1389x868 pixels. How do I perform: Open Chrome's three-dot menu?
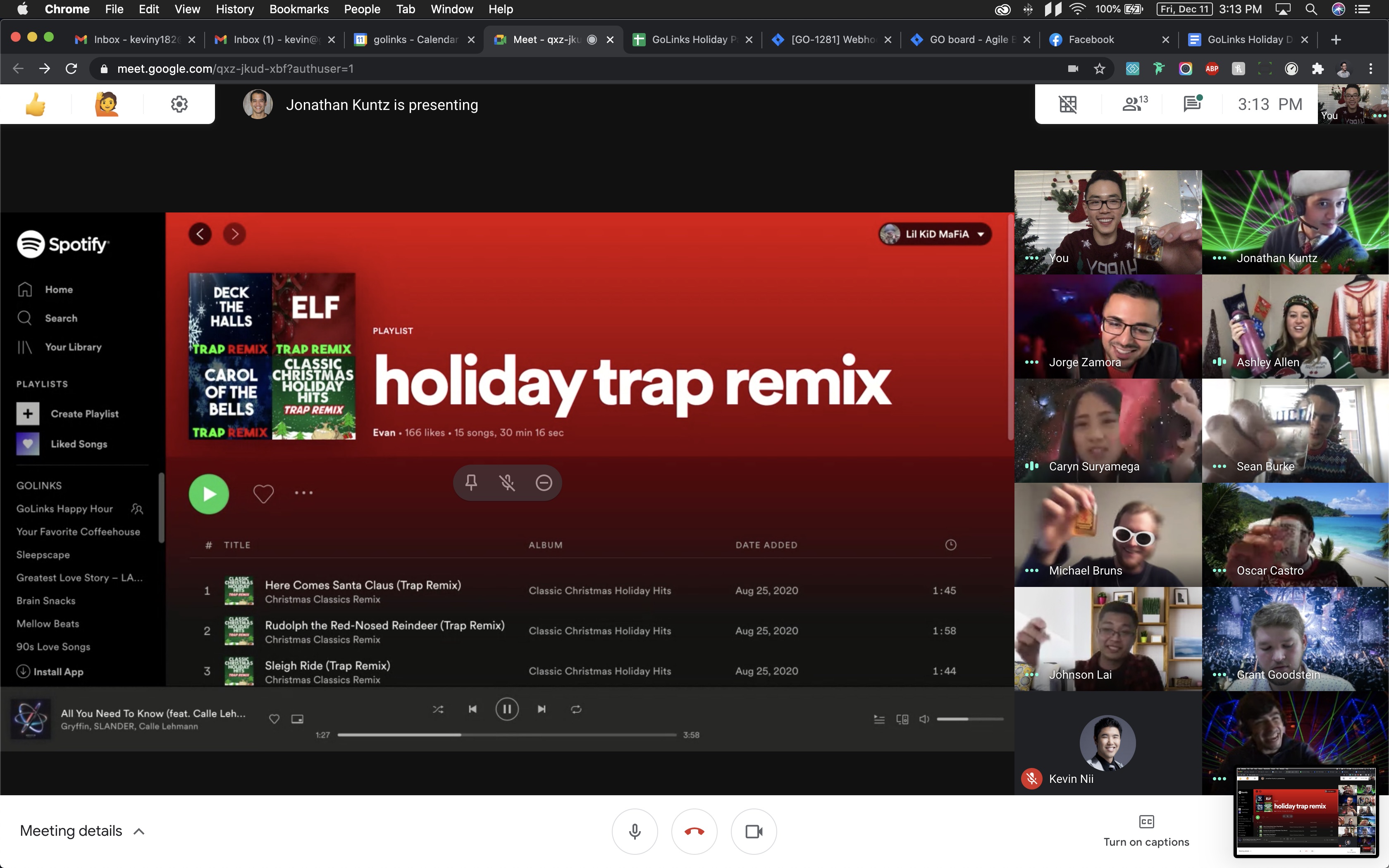(1371, 69)
